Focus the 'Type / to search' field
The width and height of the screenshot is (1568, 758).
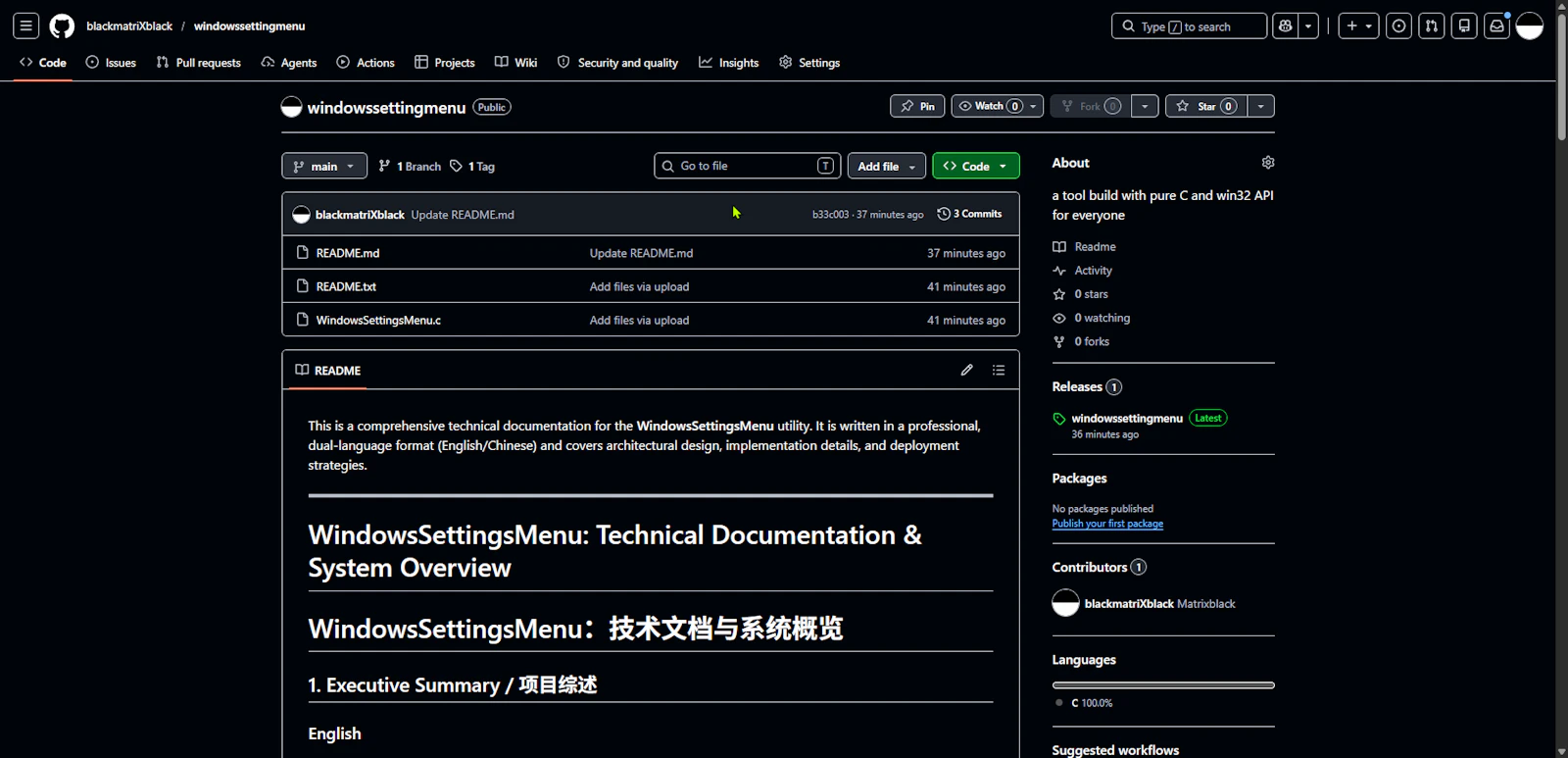point(1189,26)
